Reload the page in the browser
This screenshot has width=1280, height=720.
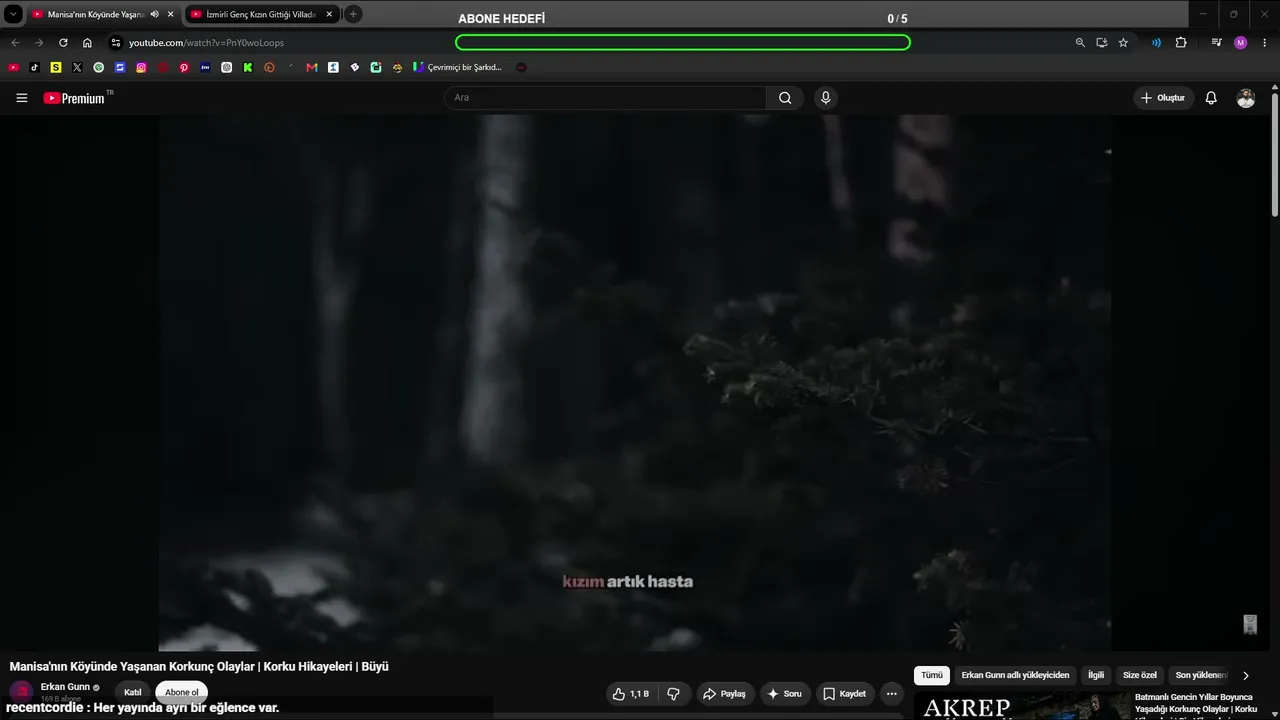click(x=63, y=43)
